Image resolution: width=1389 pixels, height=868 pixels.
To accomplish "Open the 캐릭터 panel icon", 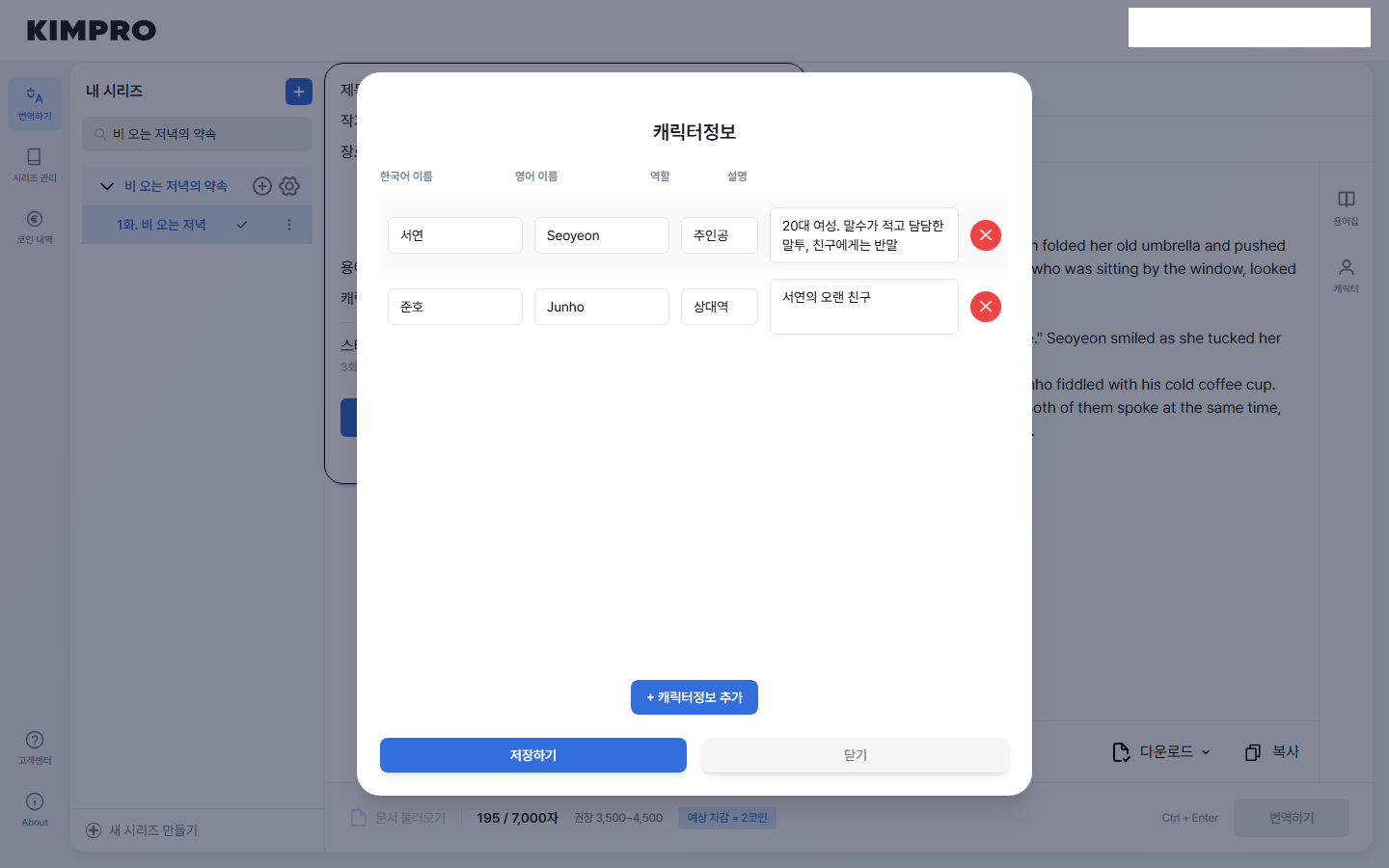I will pyautogui.click(x=1346, y=275).
